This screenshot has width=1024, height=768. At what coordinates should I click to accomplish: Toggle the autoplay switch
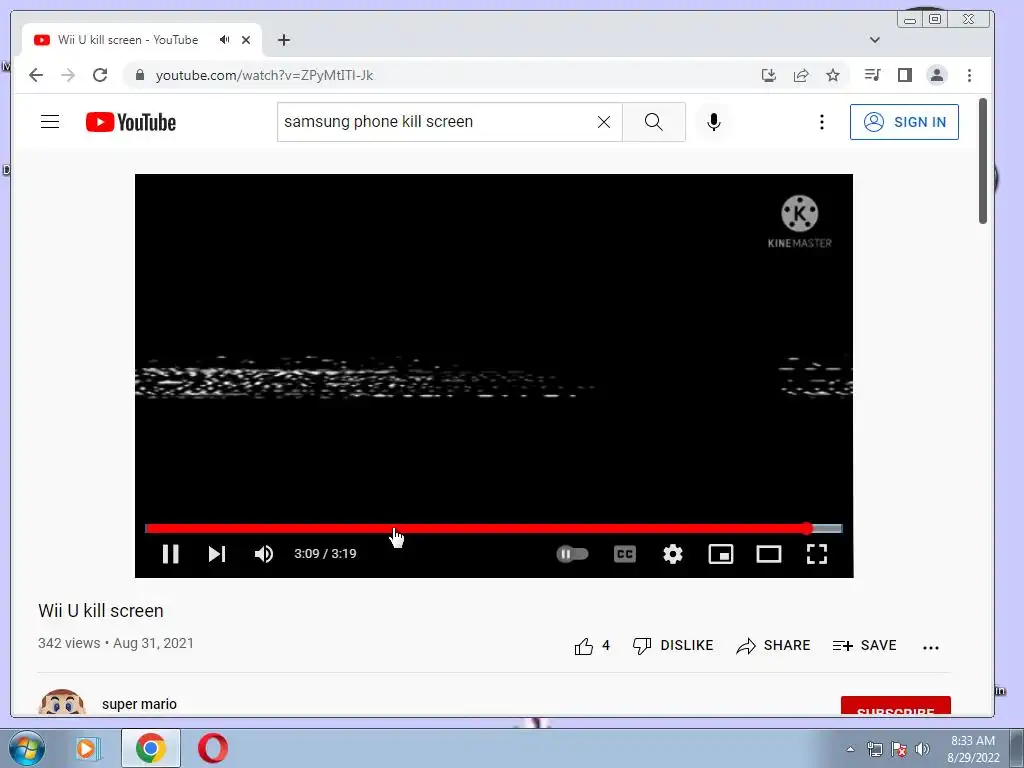click(572, 554)
